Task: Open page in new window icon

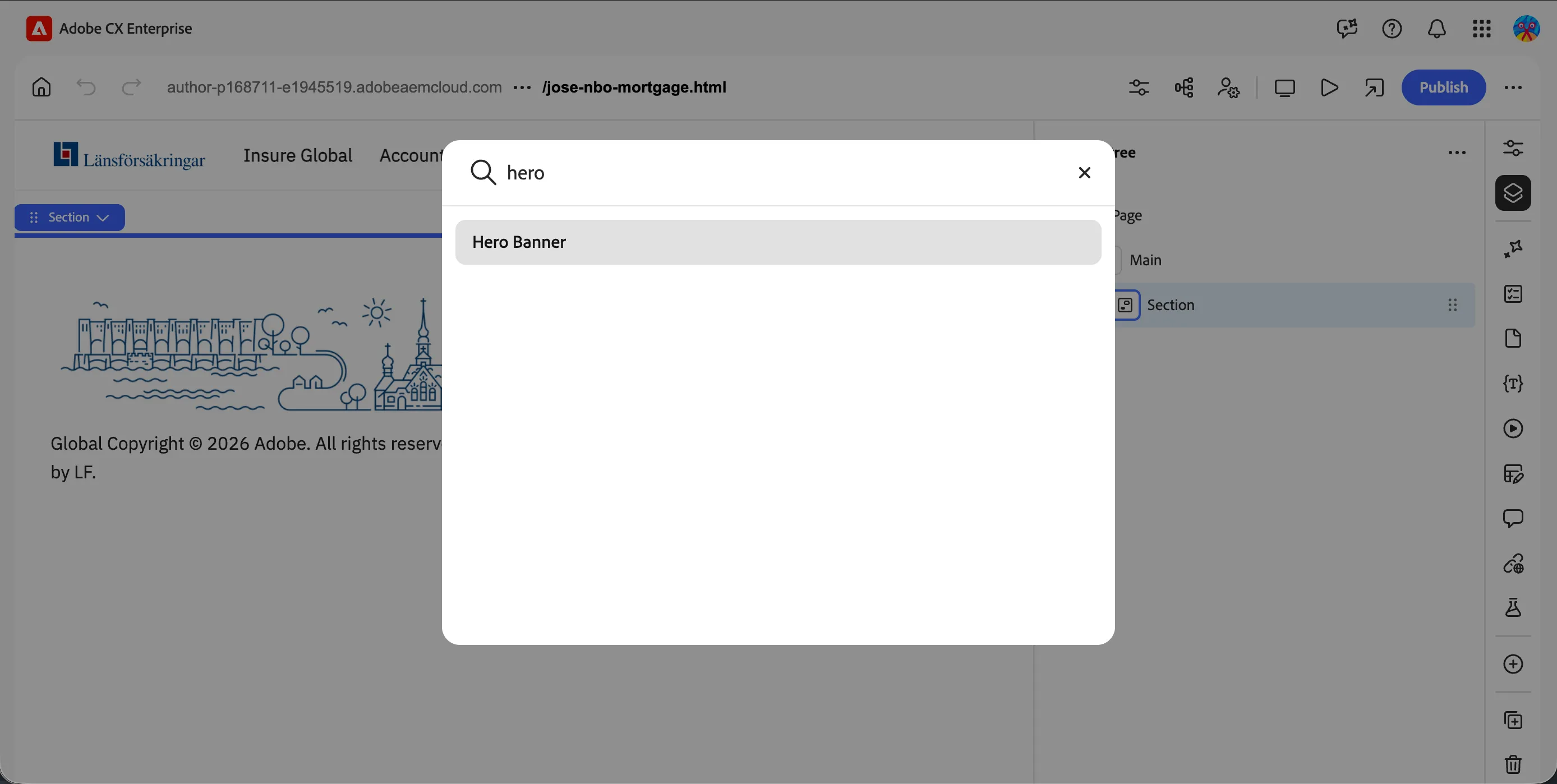Action: (x=1374, y=87)
